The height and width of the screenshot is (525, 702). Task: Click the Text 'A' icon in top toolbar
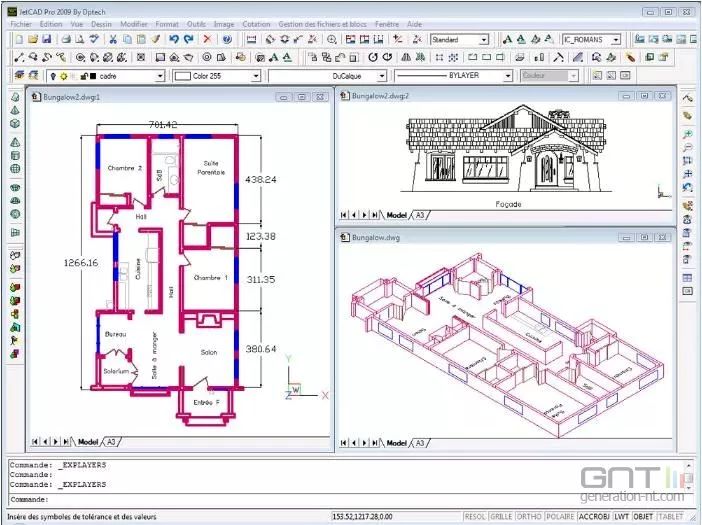[507, 40]
